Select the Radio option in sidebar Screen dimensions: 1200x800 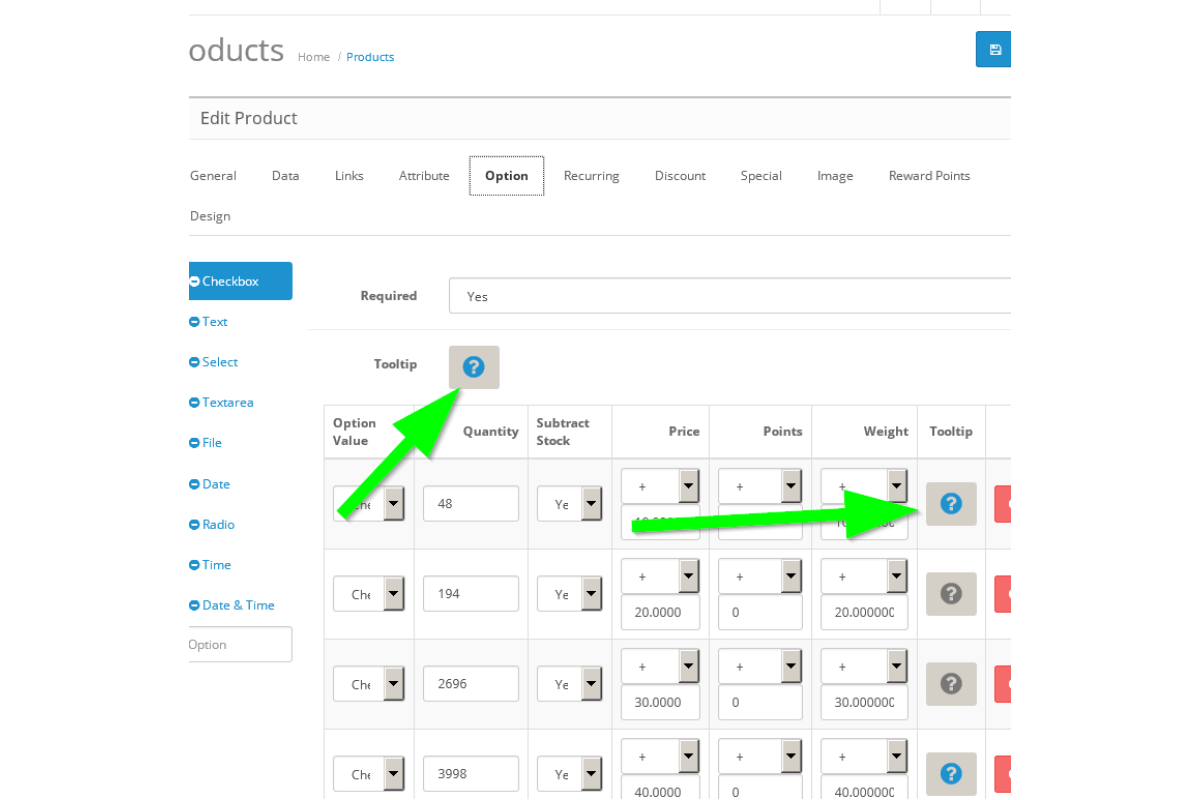218,524
